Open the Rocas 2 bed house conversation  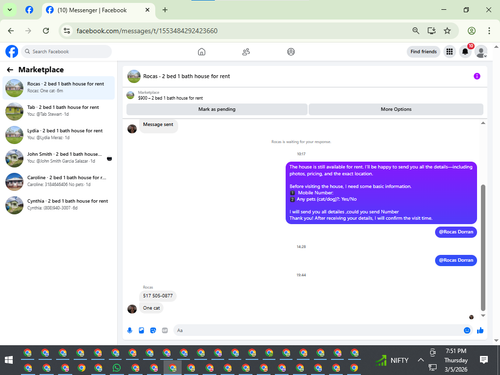(x=59, y=88)
